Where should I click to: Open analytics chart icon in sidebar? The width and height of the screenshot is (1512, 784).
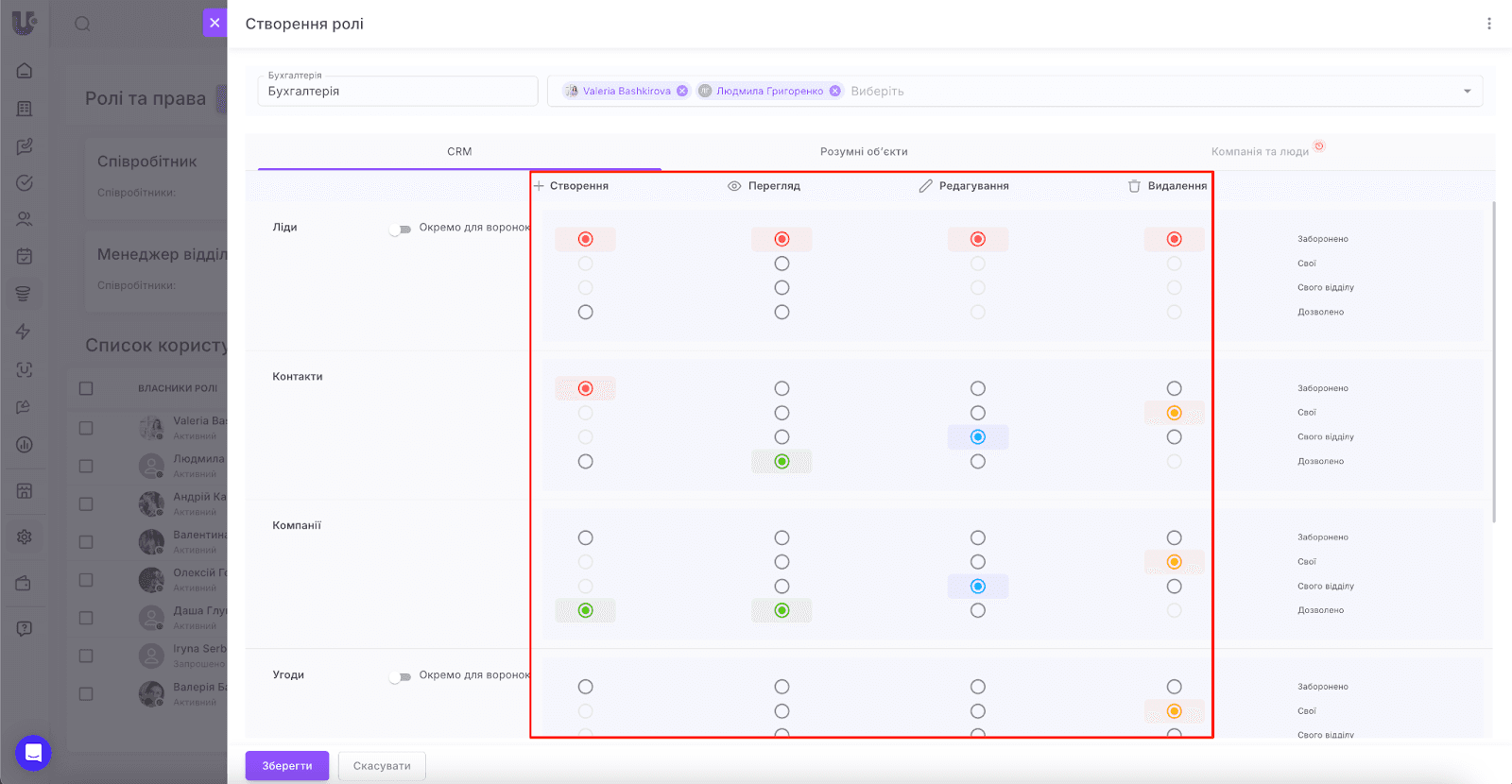(25, 445)
